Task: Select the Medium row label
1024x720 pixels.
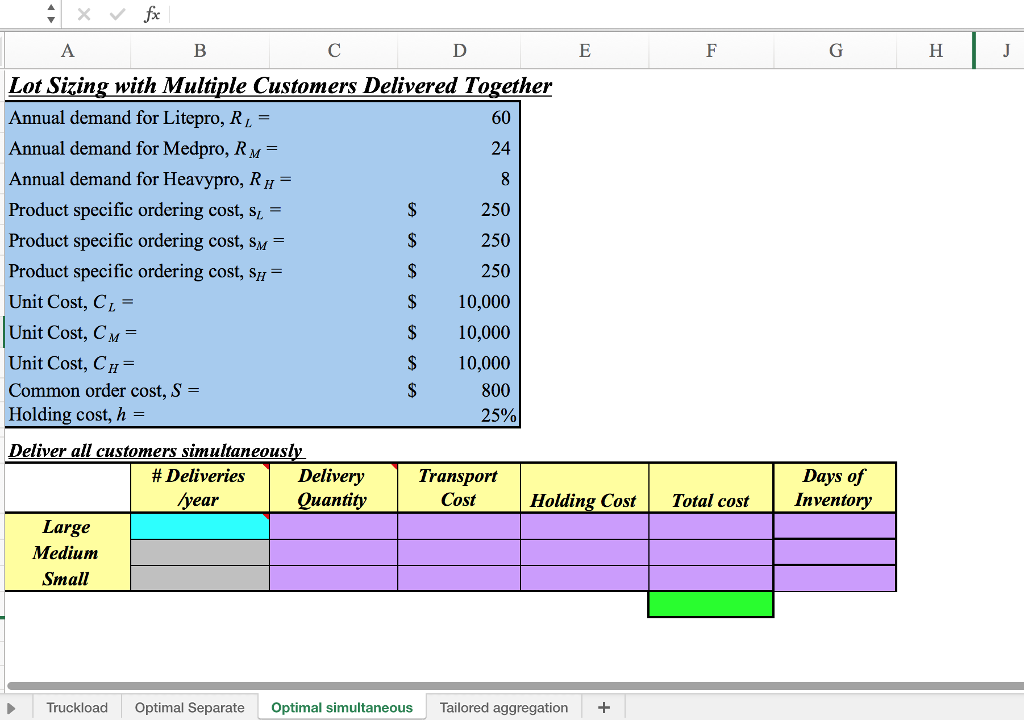Action: (67, 553)
